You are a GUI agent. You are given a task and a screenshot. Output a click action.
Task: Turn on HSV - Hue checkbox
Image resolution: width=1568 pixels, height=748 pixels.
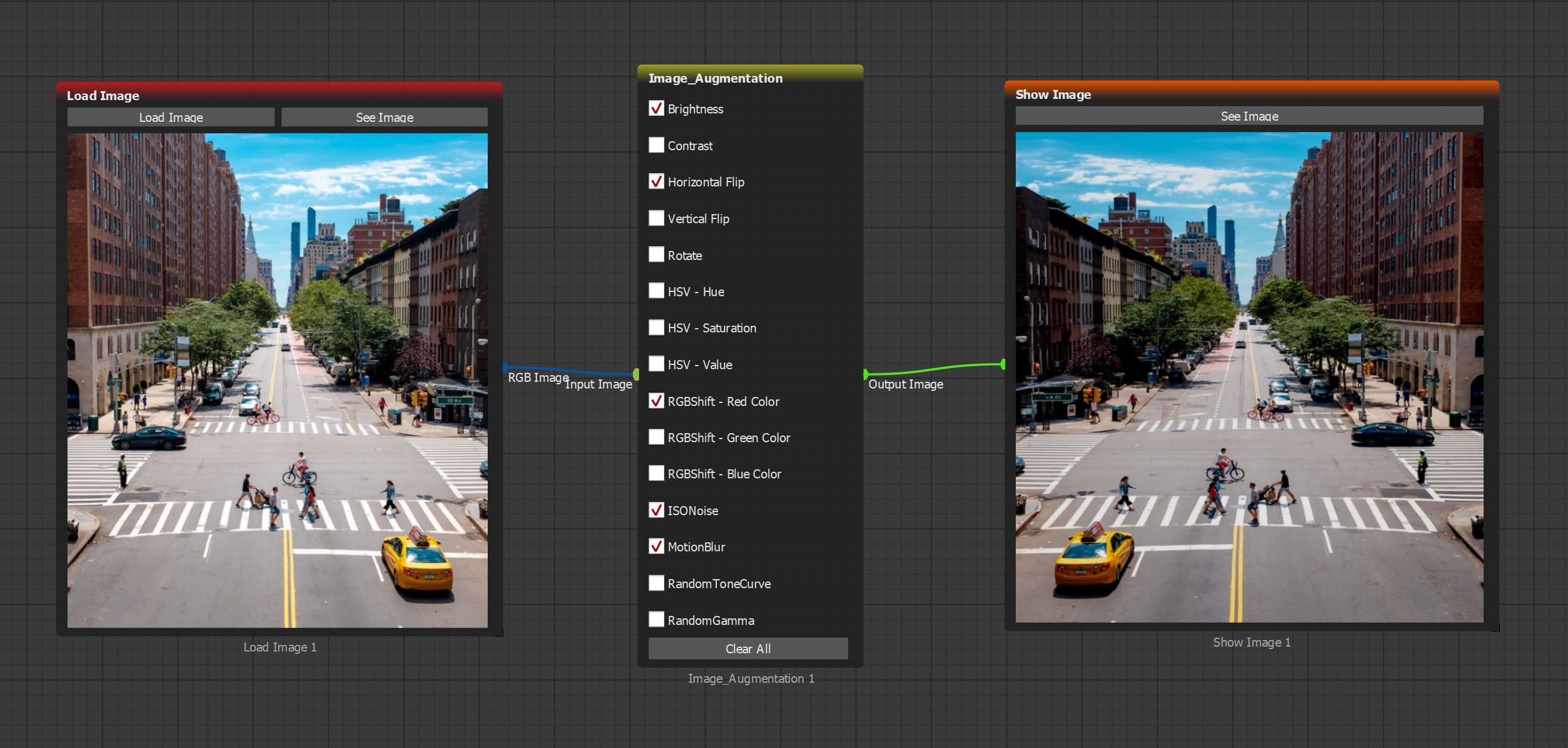(x=655, y=291)
